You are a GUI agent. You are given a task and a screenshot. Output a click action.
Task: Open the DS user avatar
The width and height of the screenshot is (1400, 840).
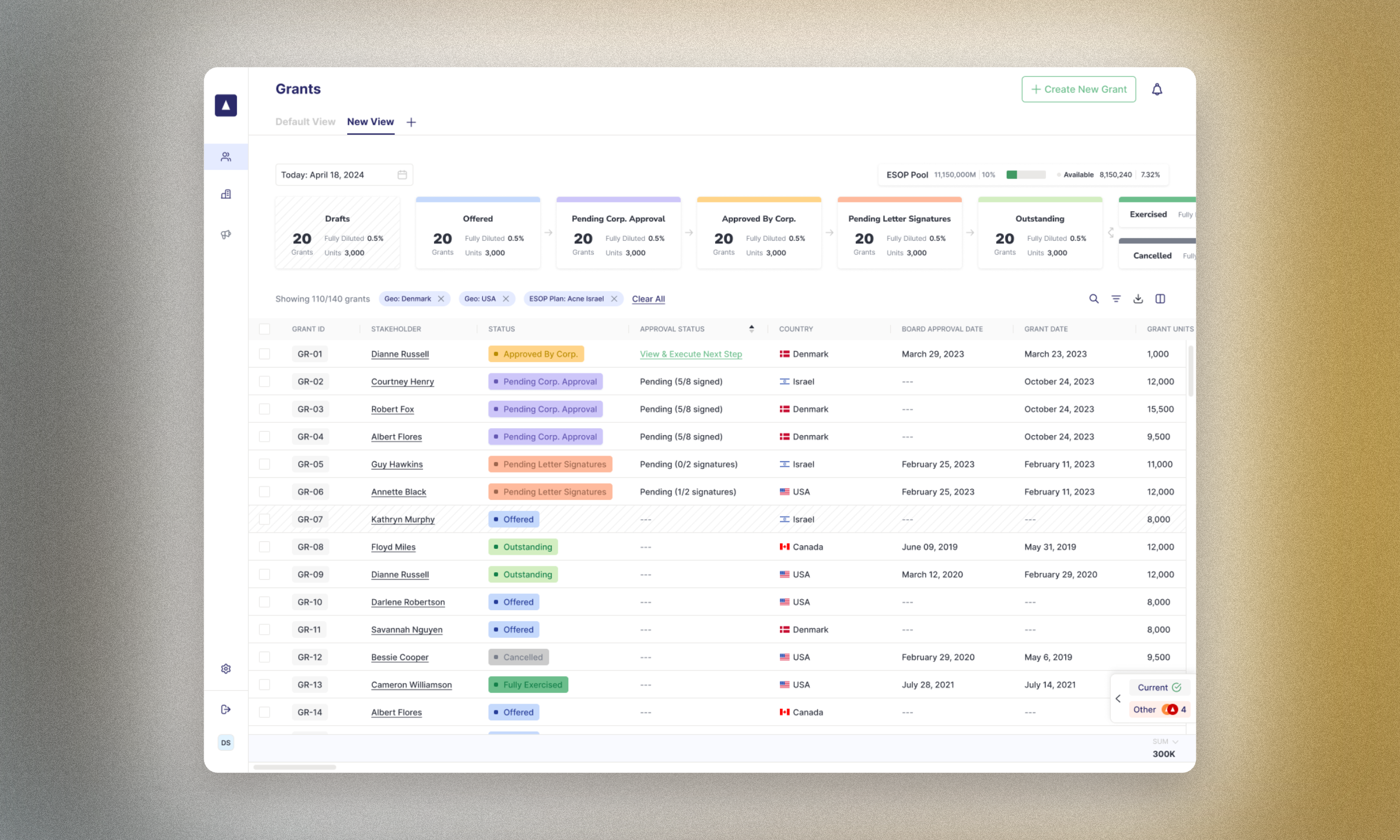226,743
